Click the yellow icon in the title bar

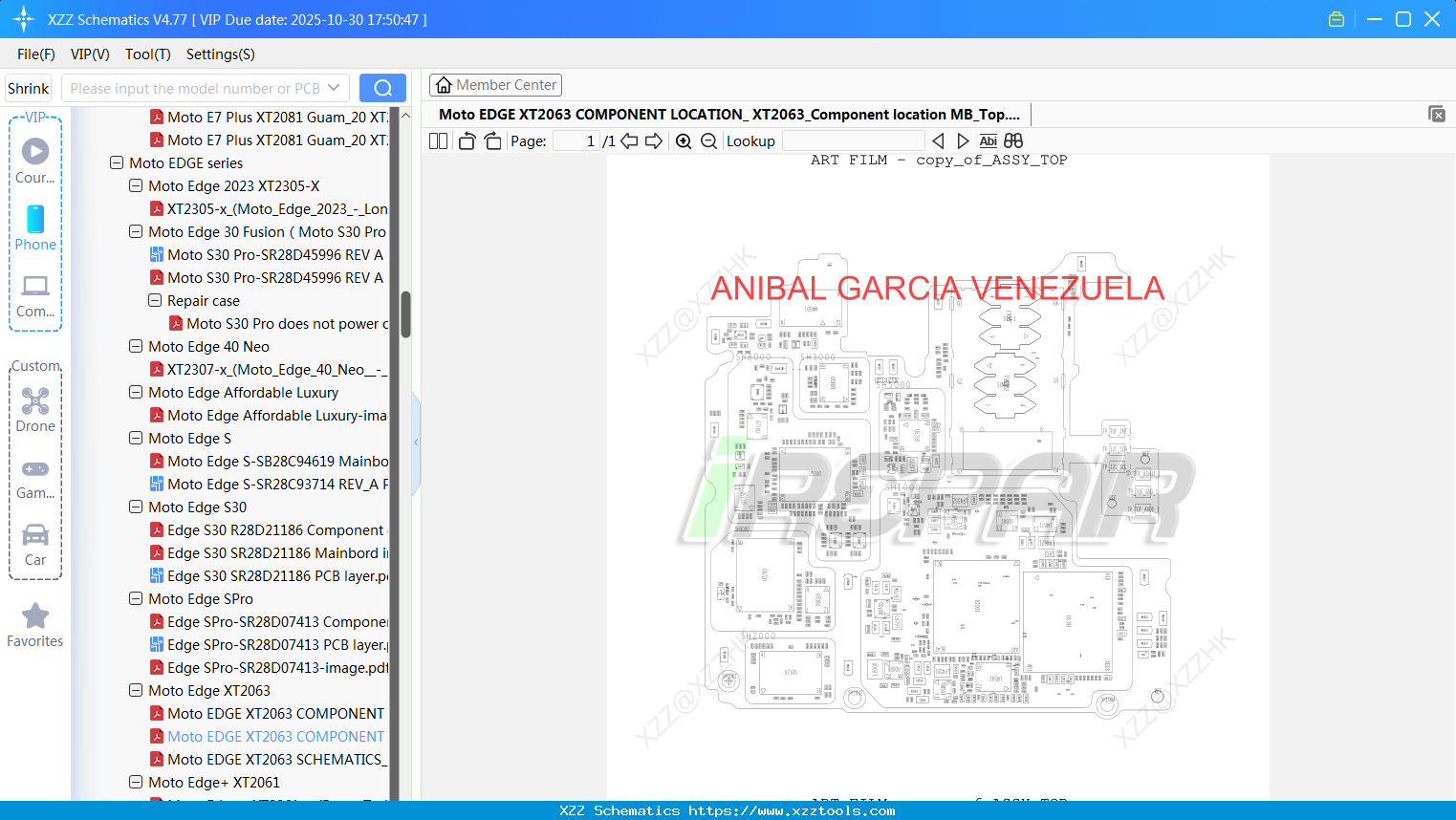1336,19
